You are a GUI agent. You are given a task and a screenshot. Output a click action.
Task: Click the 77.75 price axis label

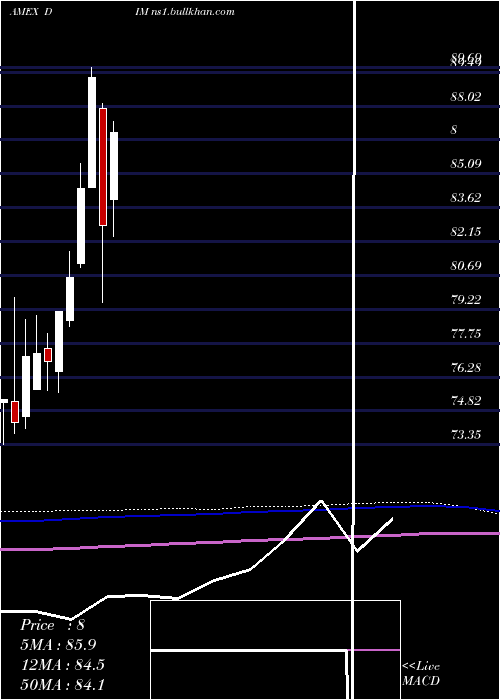[x=466, y=333]
